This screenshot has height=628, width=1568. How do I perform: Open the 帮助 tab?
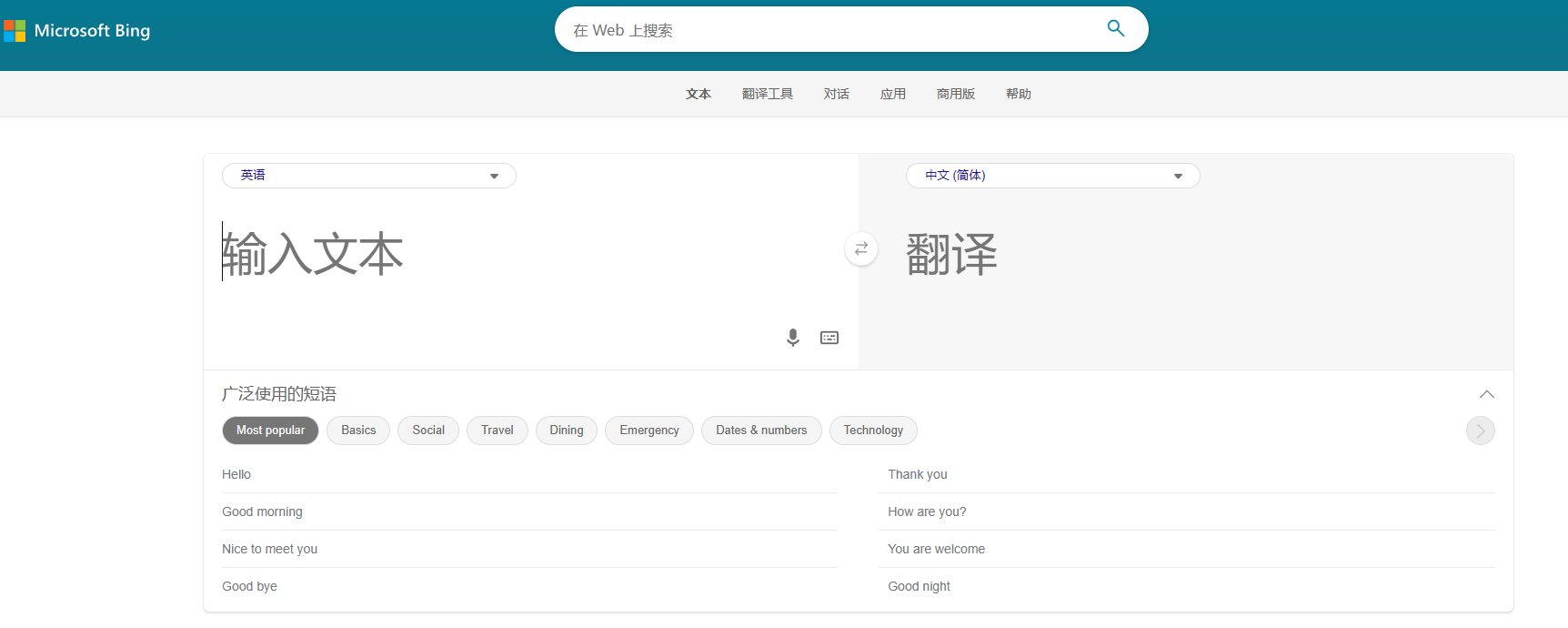[1019, 94]
